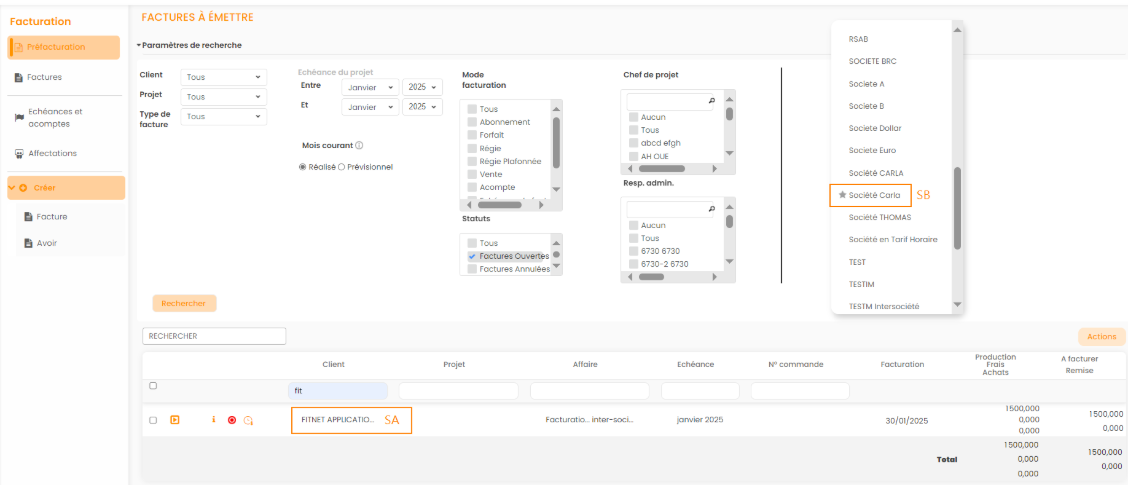Collapse the Paramètres de recherche section

tap(139, 45)
